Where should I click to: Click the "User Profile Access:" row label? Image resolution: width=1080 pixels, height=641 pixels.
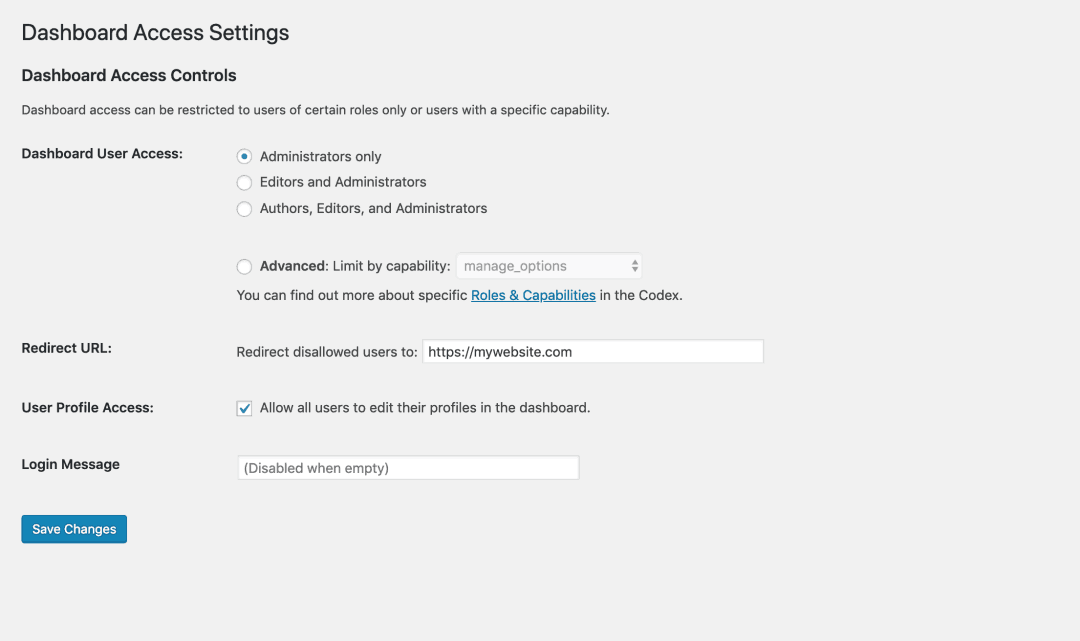(x=88, y=408)
